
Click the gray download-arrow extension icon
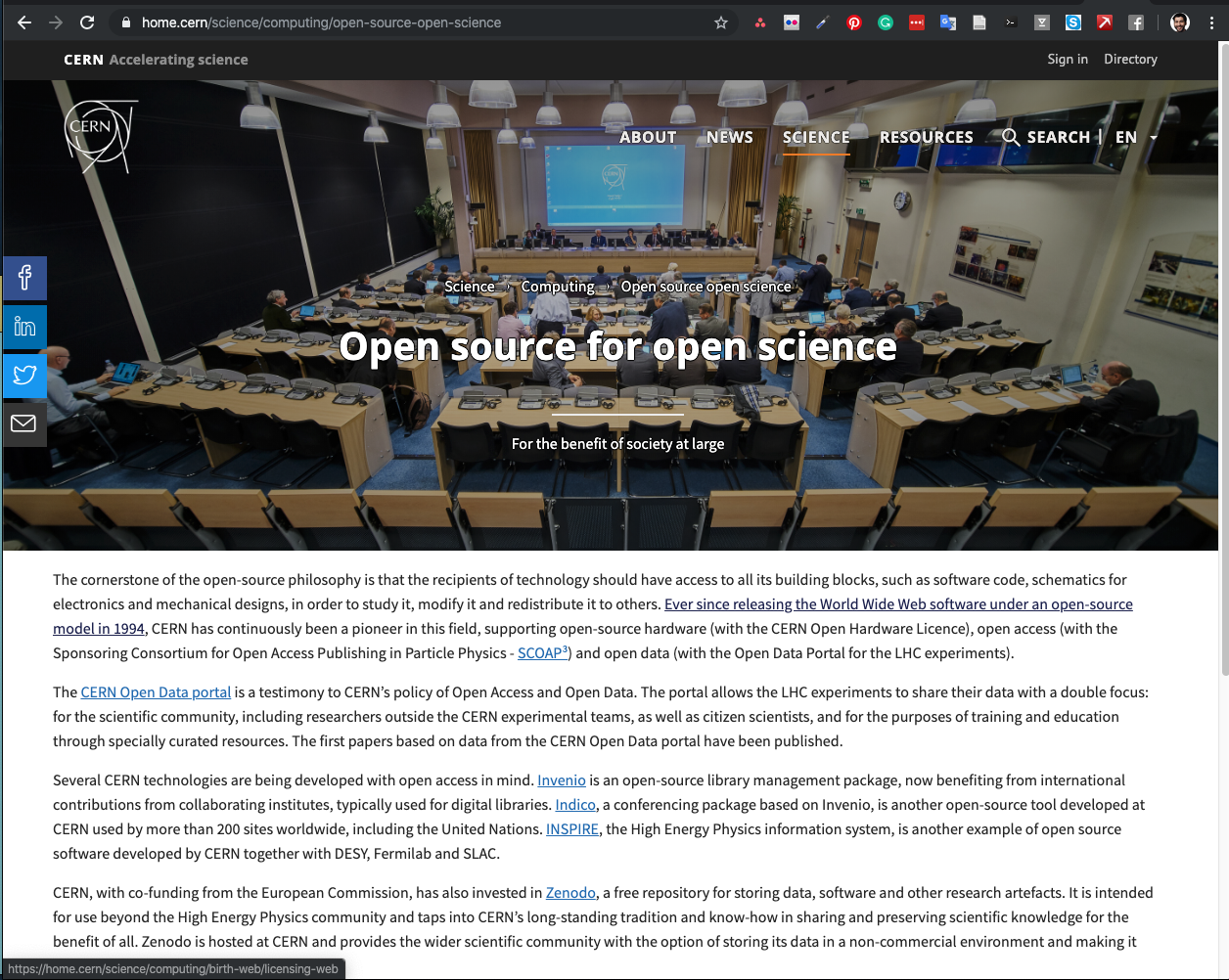[1042, 22]
